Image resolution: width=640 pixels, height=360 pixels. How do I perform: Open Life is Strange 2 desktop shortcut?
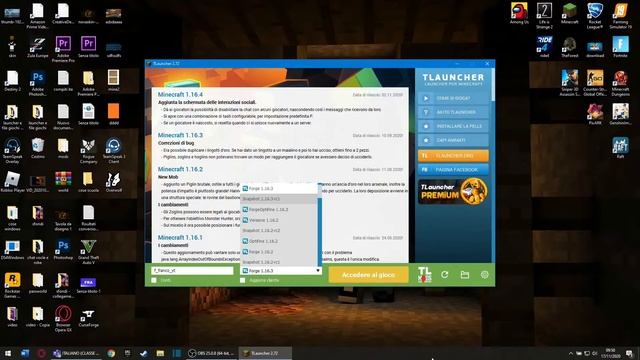point(544,16)
